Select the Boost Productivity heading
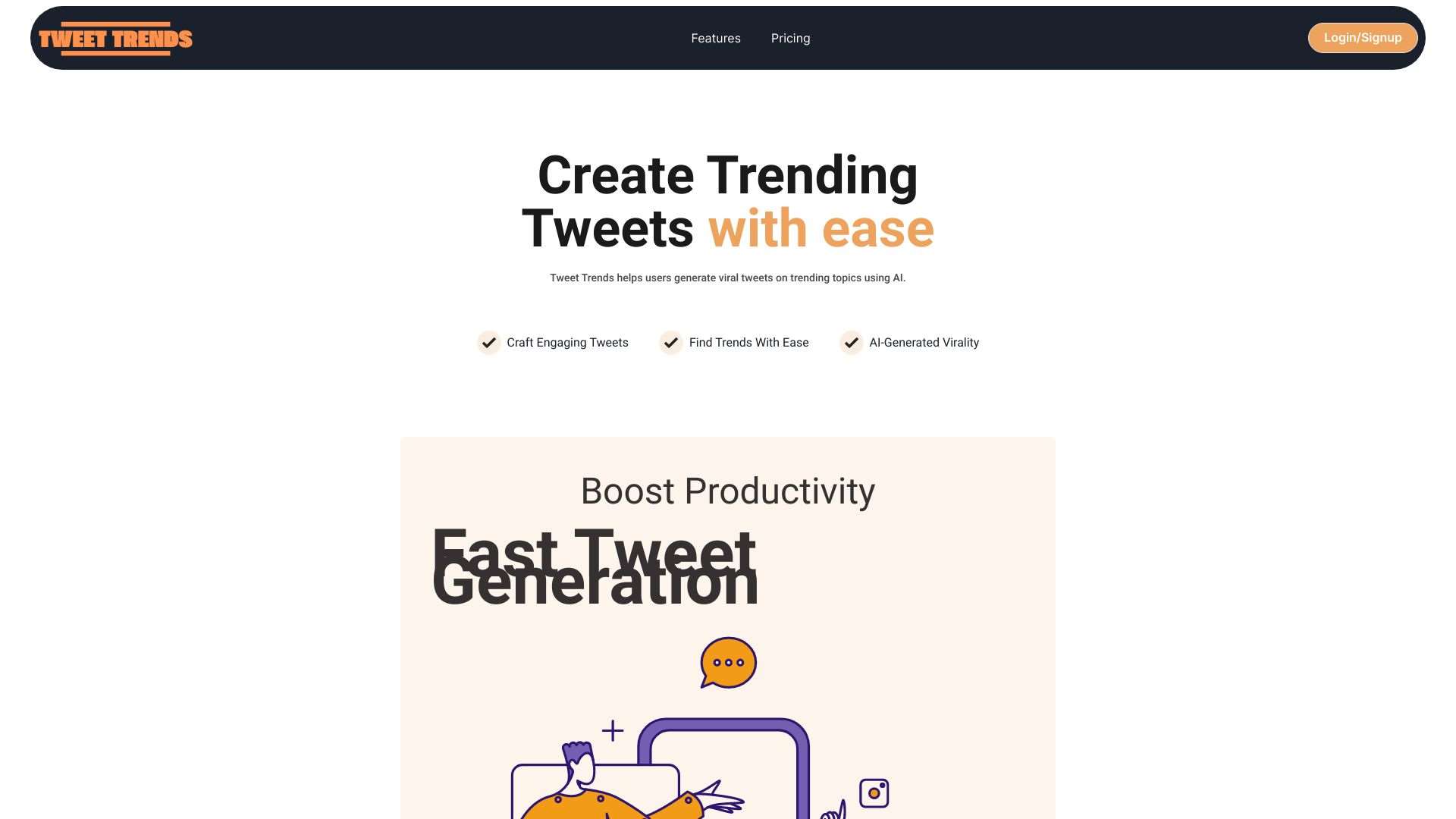This screenshot has width=1456, height=819. (727, 491)
